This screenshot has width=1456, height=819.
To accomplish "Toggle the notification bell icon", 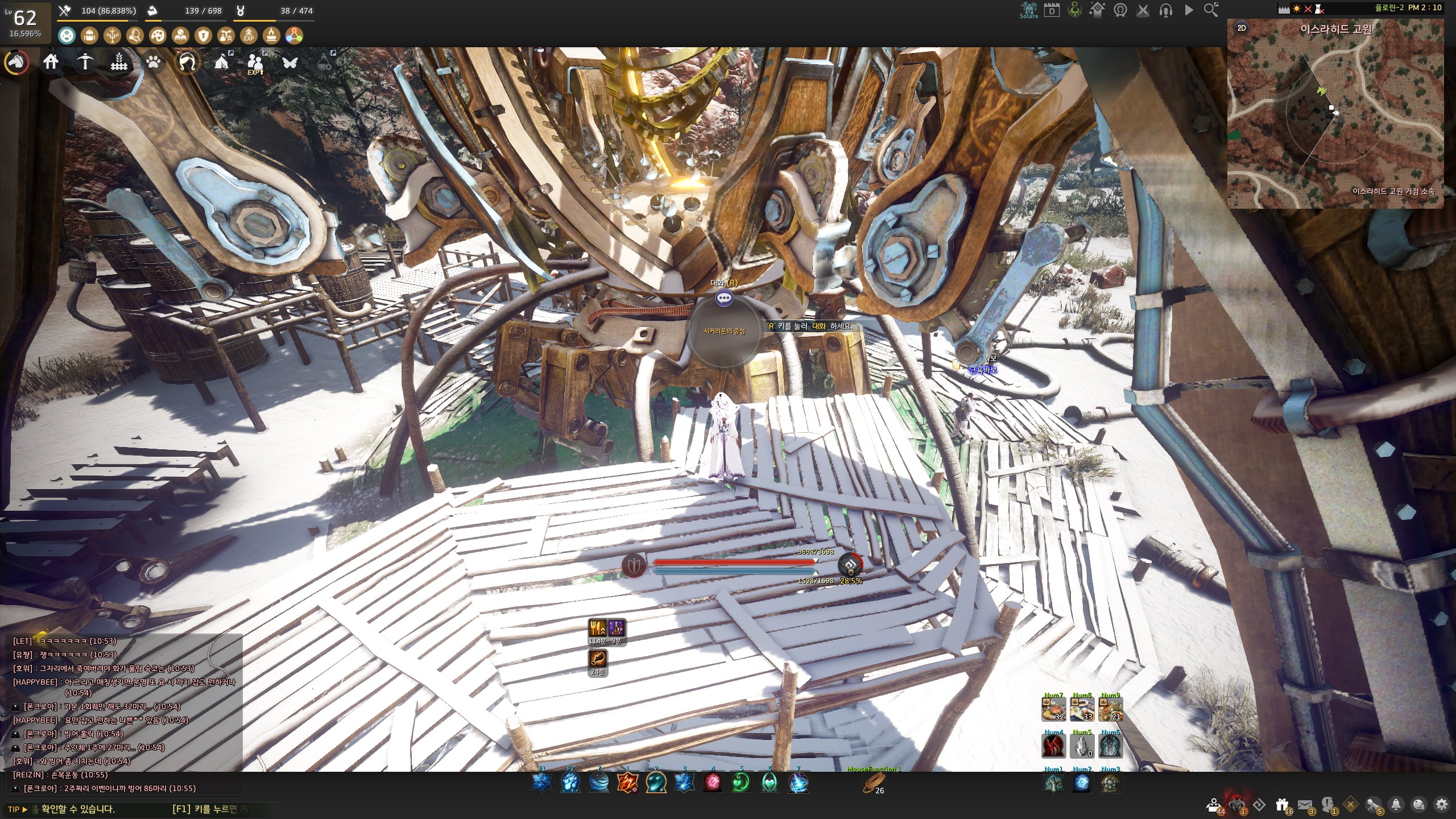I will 1396,804.
